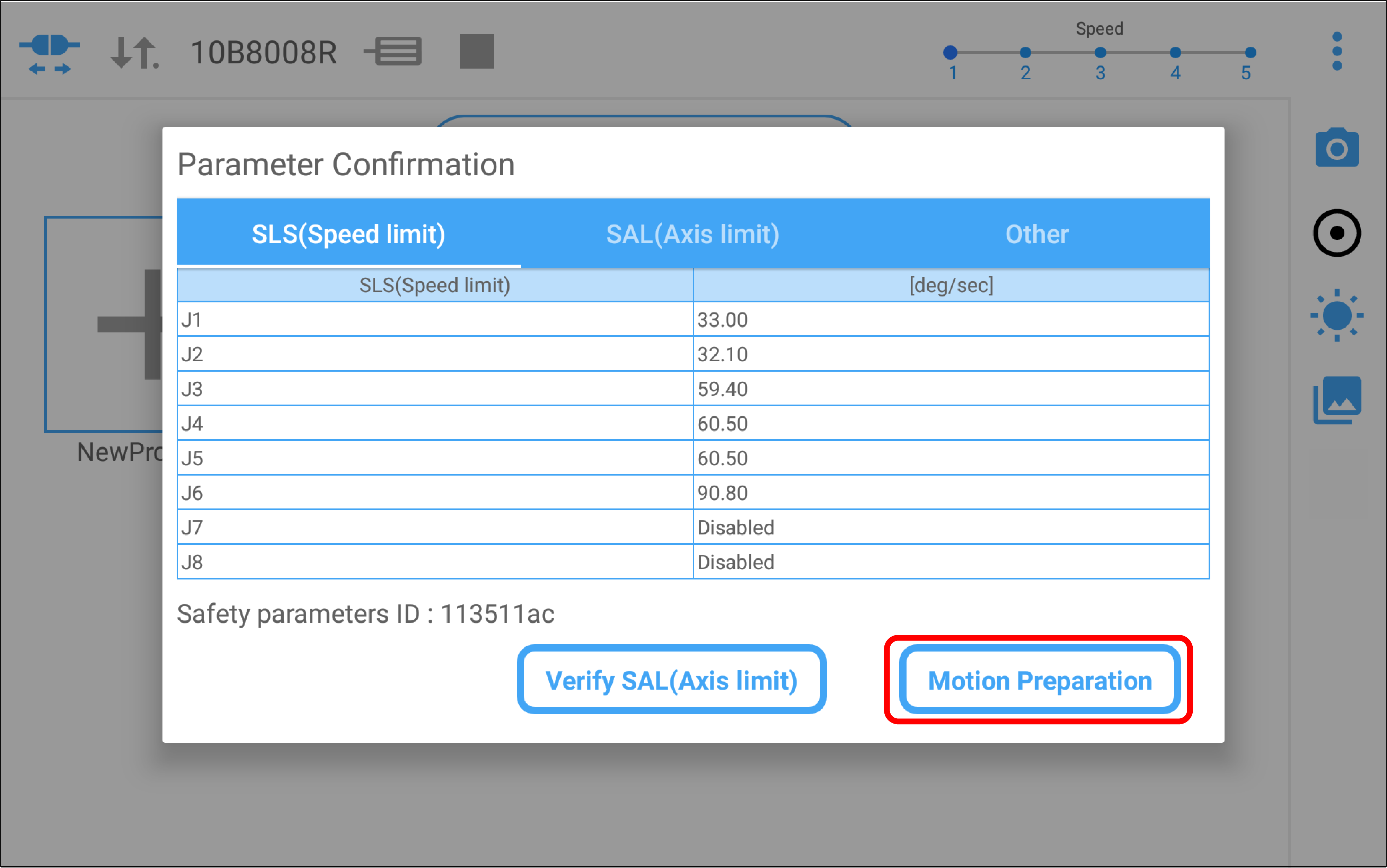Open the image gallery icon
Viewport: 1387px width, 868px height.
click(x=1336, y=400)
